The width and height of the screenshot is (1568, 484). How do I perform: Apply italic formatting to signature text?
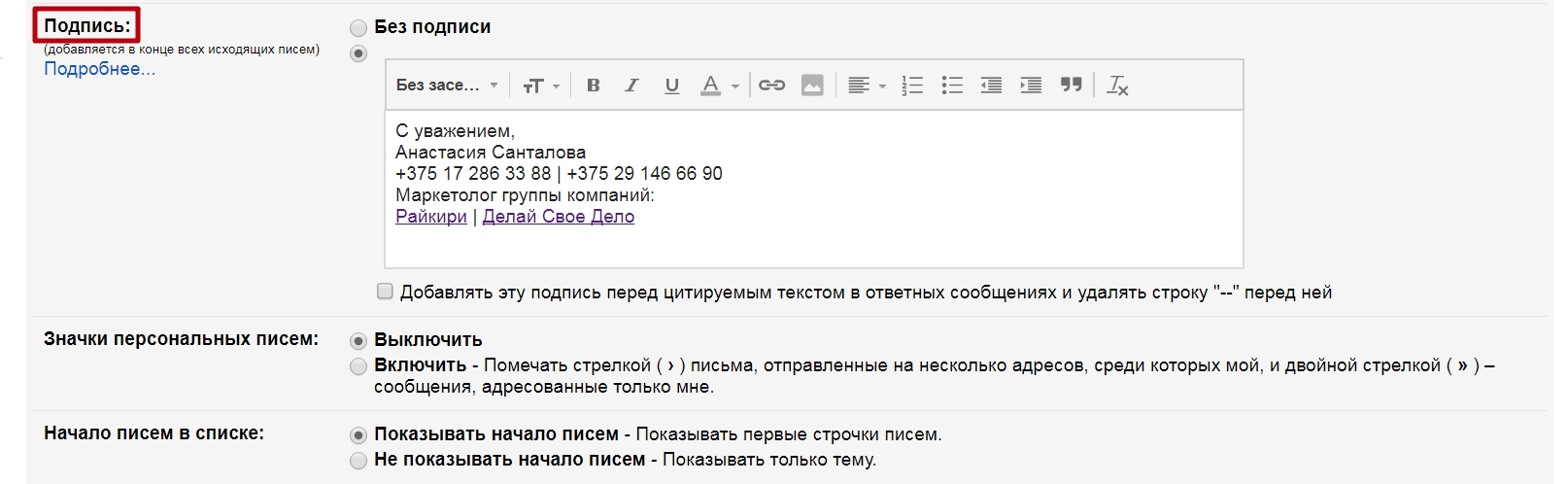coord(631,86)
